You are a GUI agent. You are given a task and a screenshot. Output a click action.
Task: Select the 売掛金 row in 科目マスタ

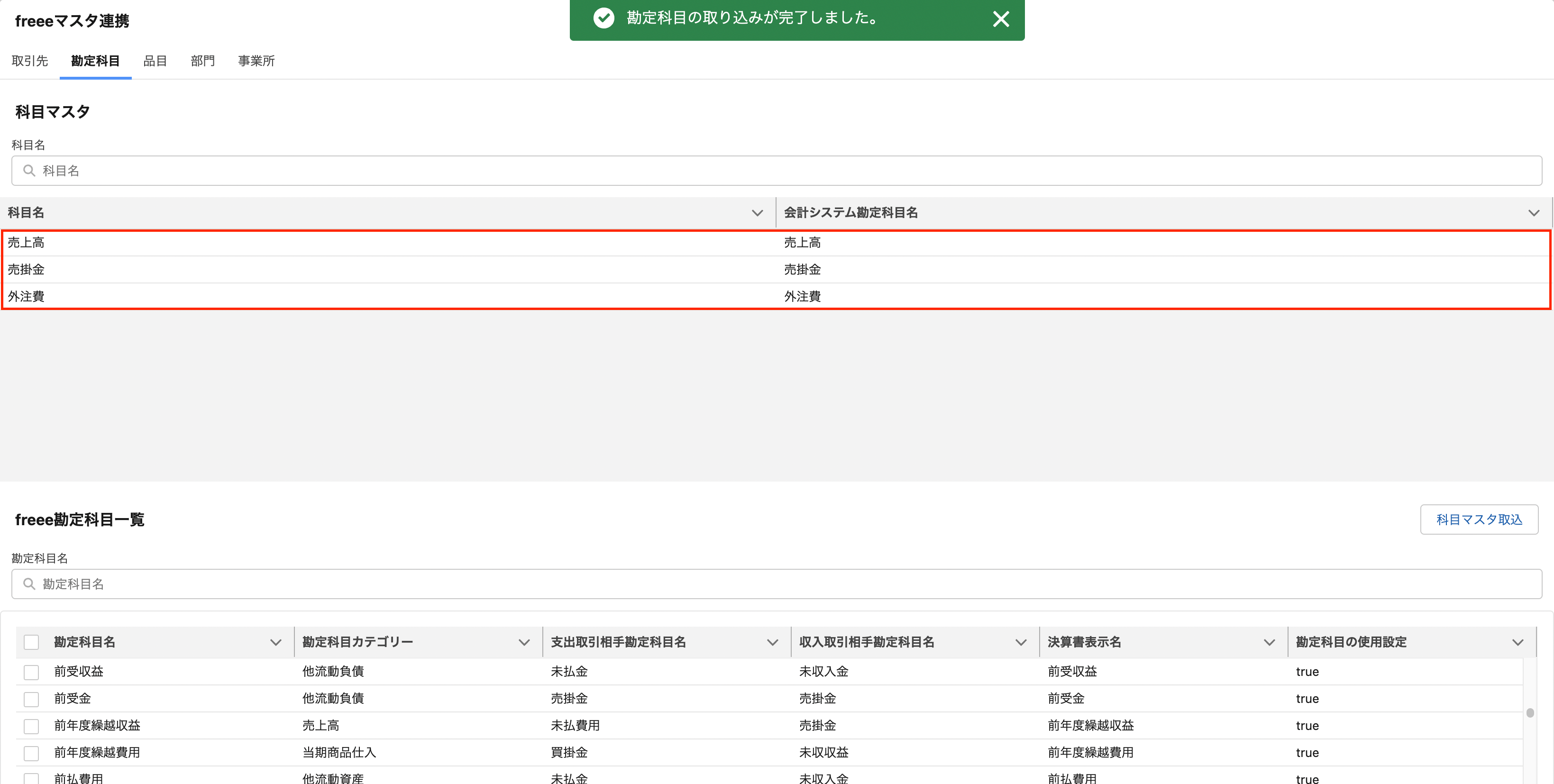[27, 270]
